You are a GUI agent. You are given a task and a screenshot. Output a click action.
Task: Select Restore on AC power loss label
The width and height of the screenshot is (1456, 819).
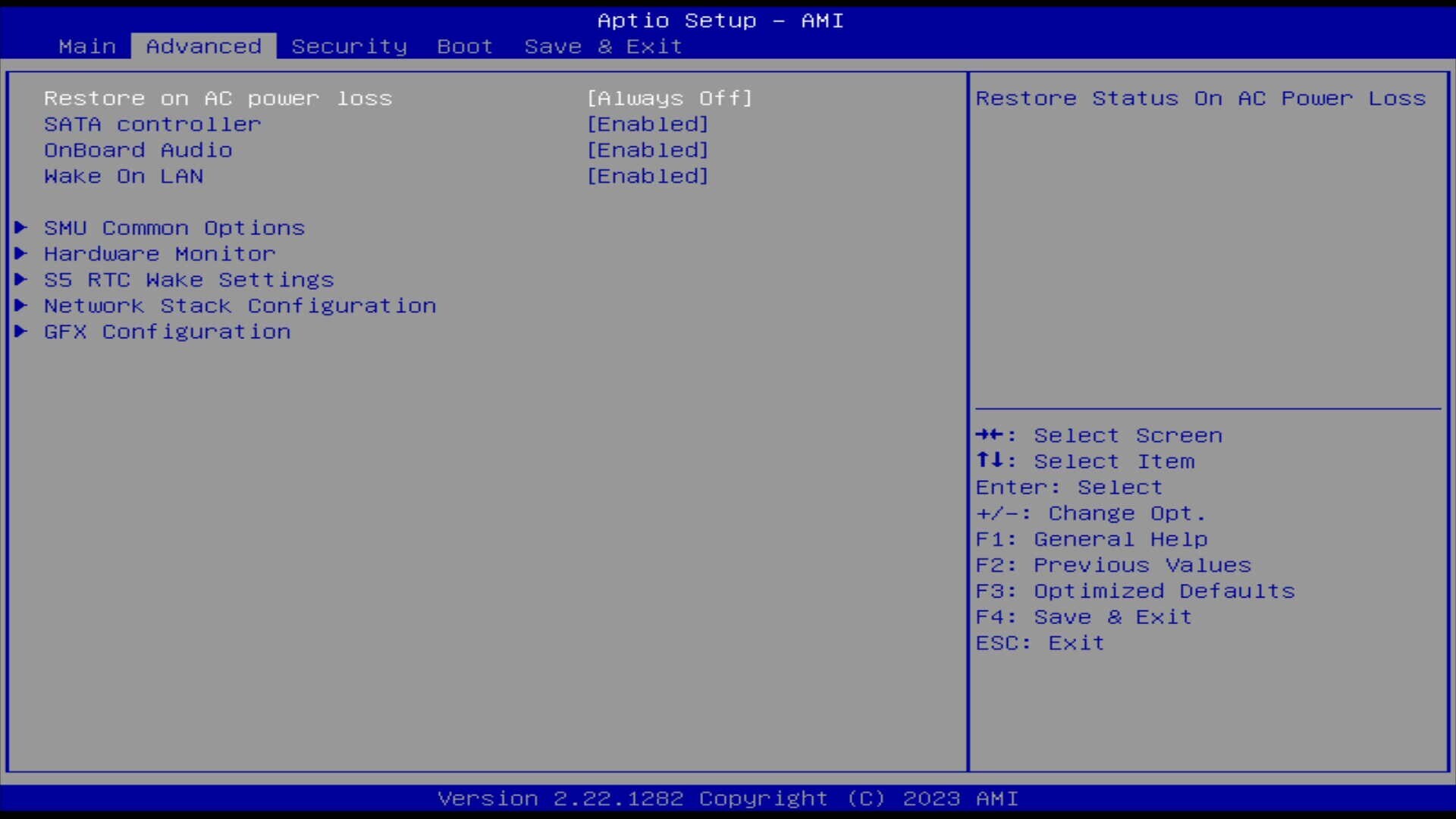point(218,99)
